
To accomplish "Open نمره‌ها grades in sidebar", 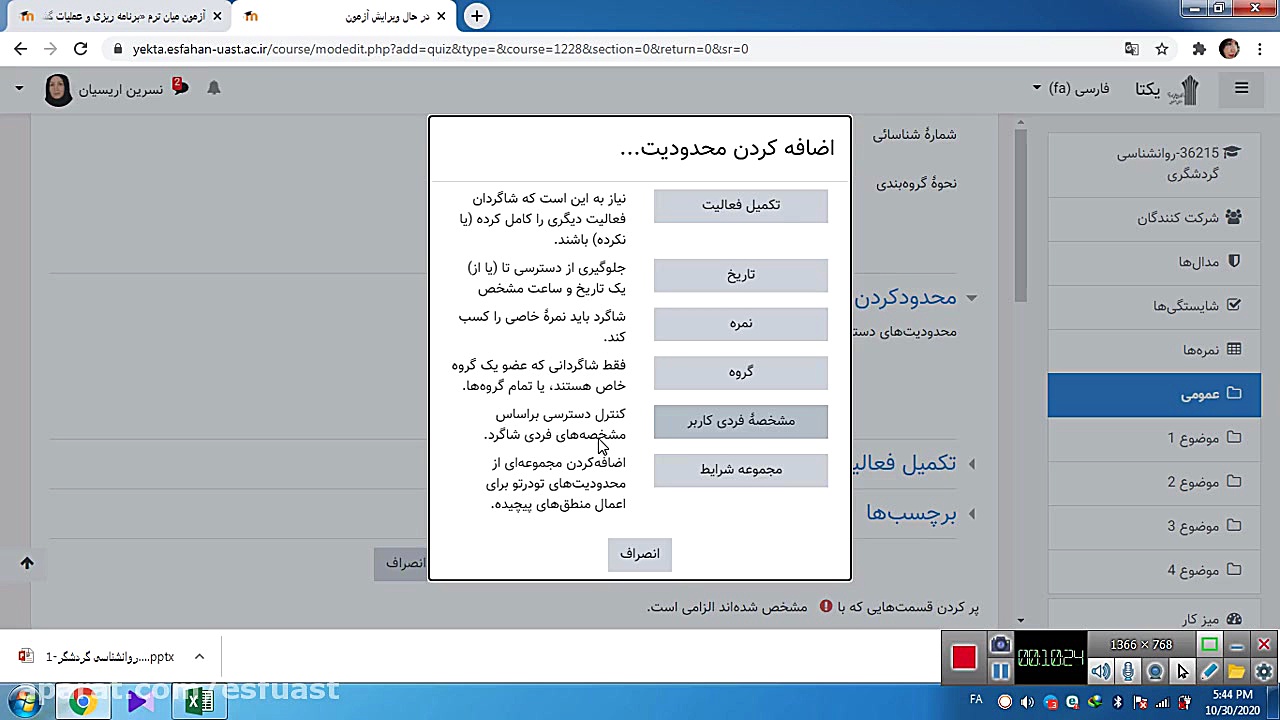I will (1155, 349).
